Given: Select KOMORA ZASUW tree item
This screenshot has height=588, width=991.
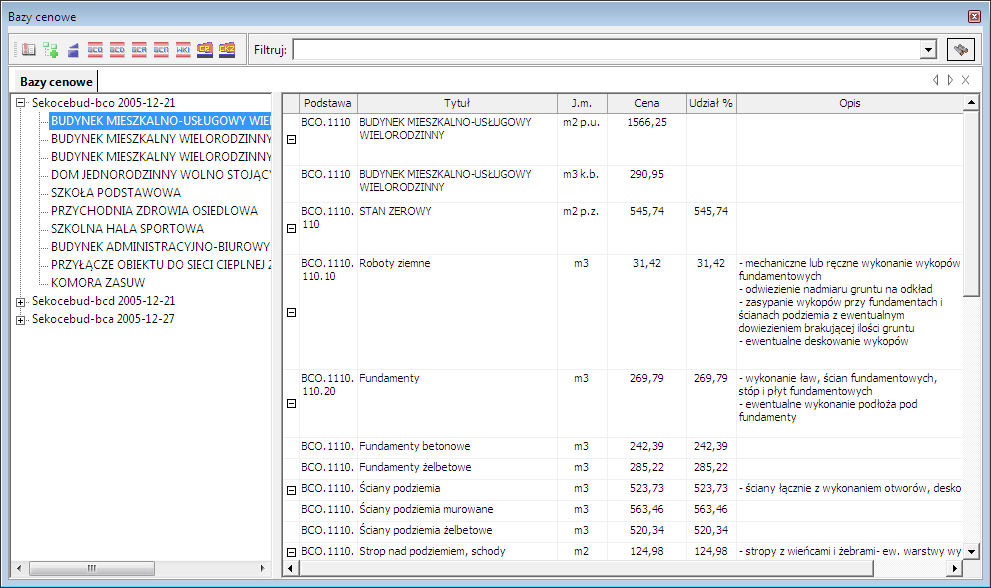Looking at the screenshot, I should [x=98, y=283].
